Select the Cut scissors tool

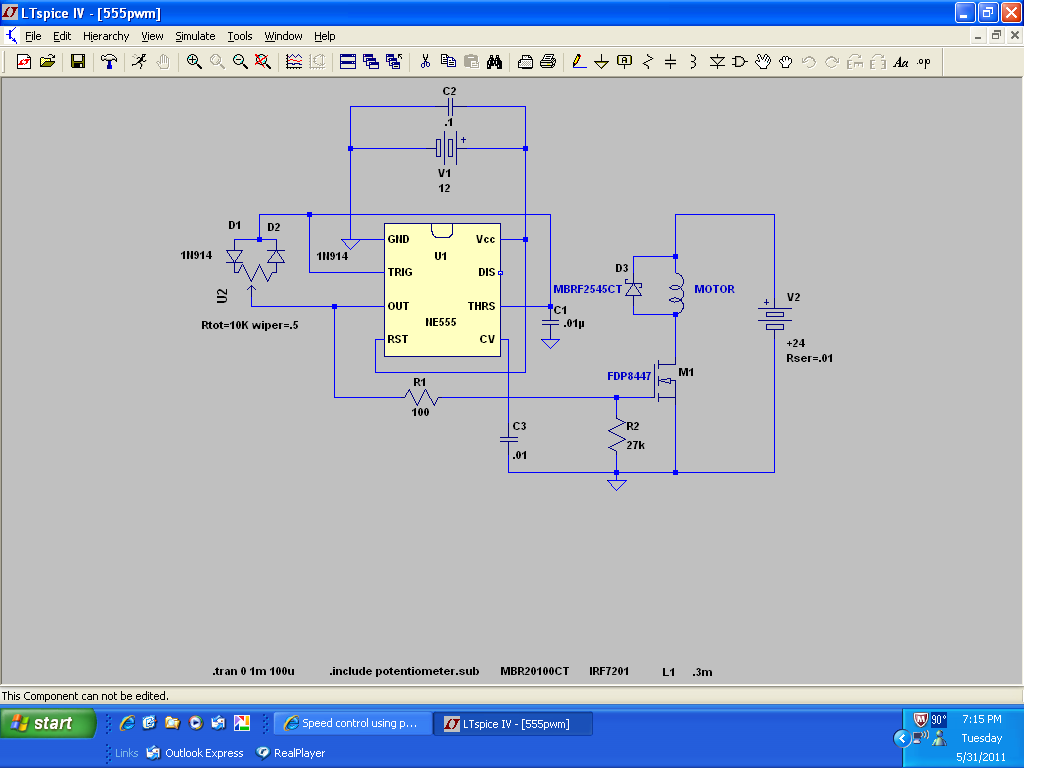click(425, 62)
